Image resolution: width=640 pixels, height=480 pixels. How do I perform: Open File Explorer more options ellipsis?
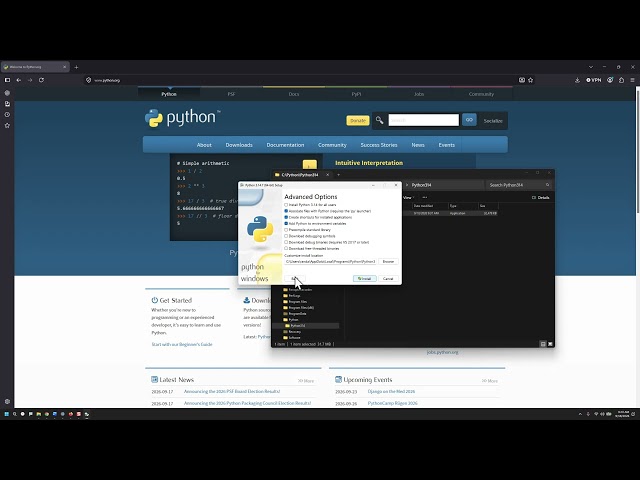[424, 198]
